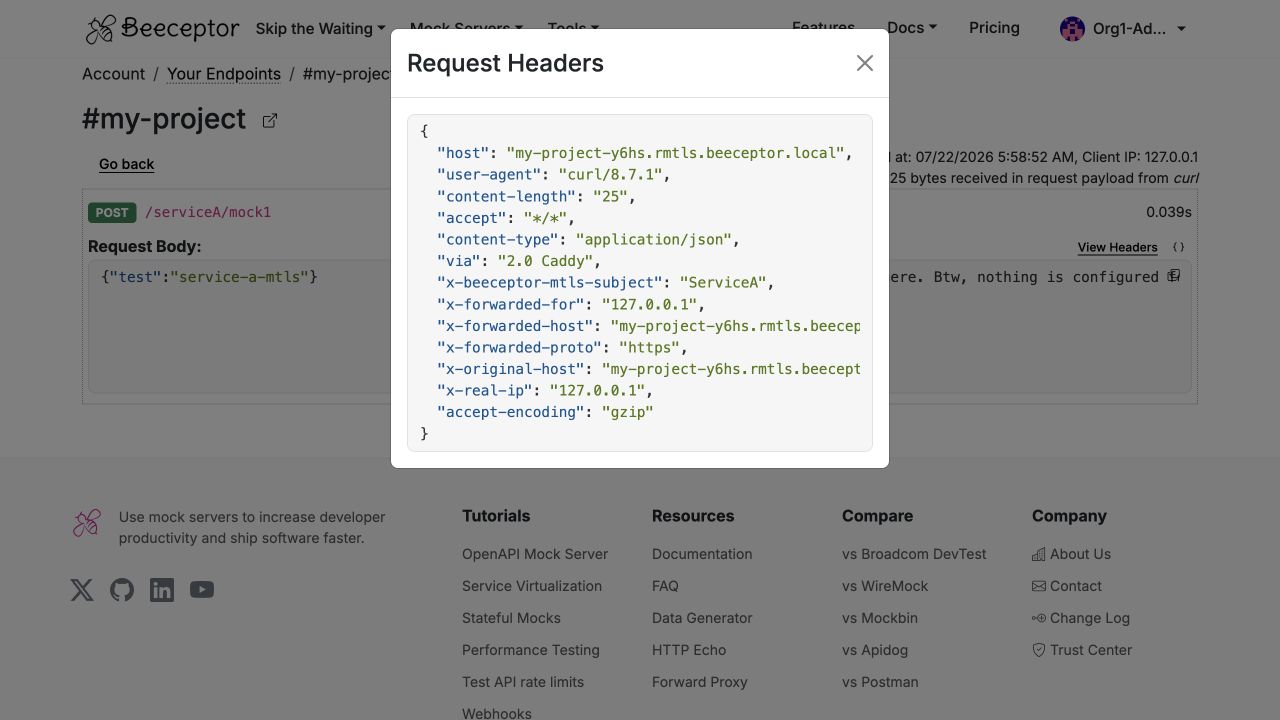Open the FAQ link
The width and height of the screenshot is (1280, 720).
point(665,586)
